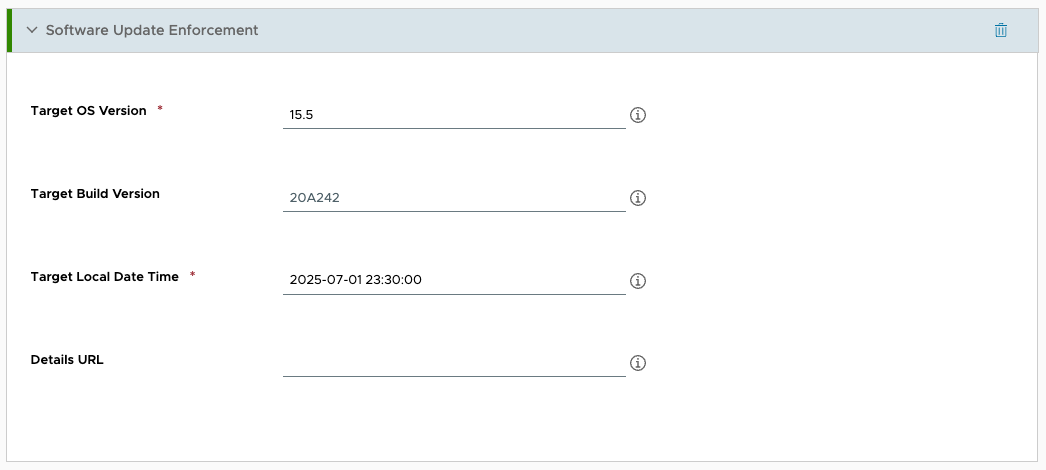Show info for Details URL

pyautogui.click(x=638, y=363)
